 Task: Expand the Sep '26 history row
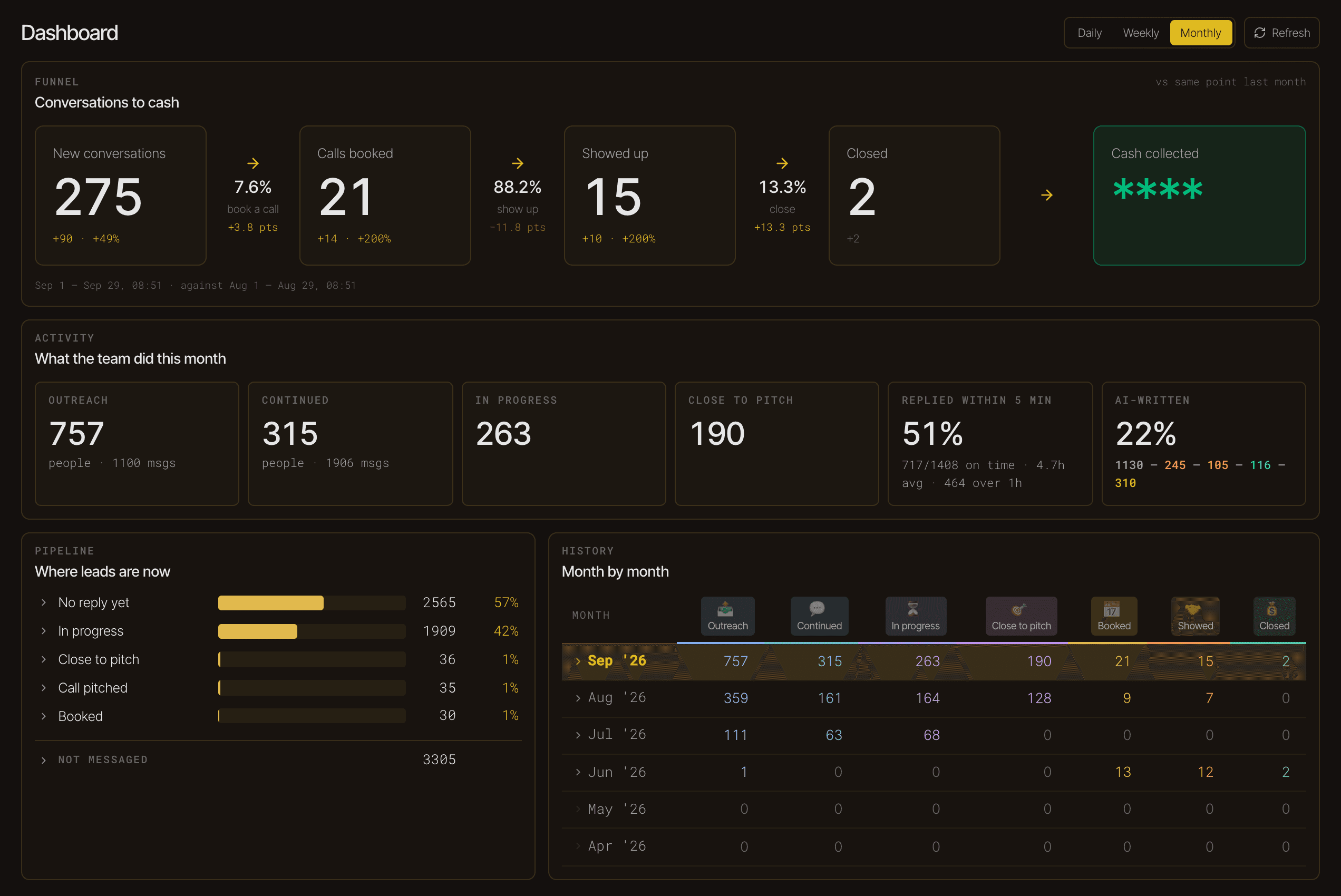click(x=578, y=661)
